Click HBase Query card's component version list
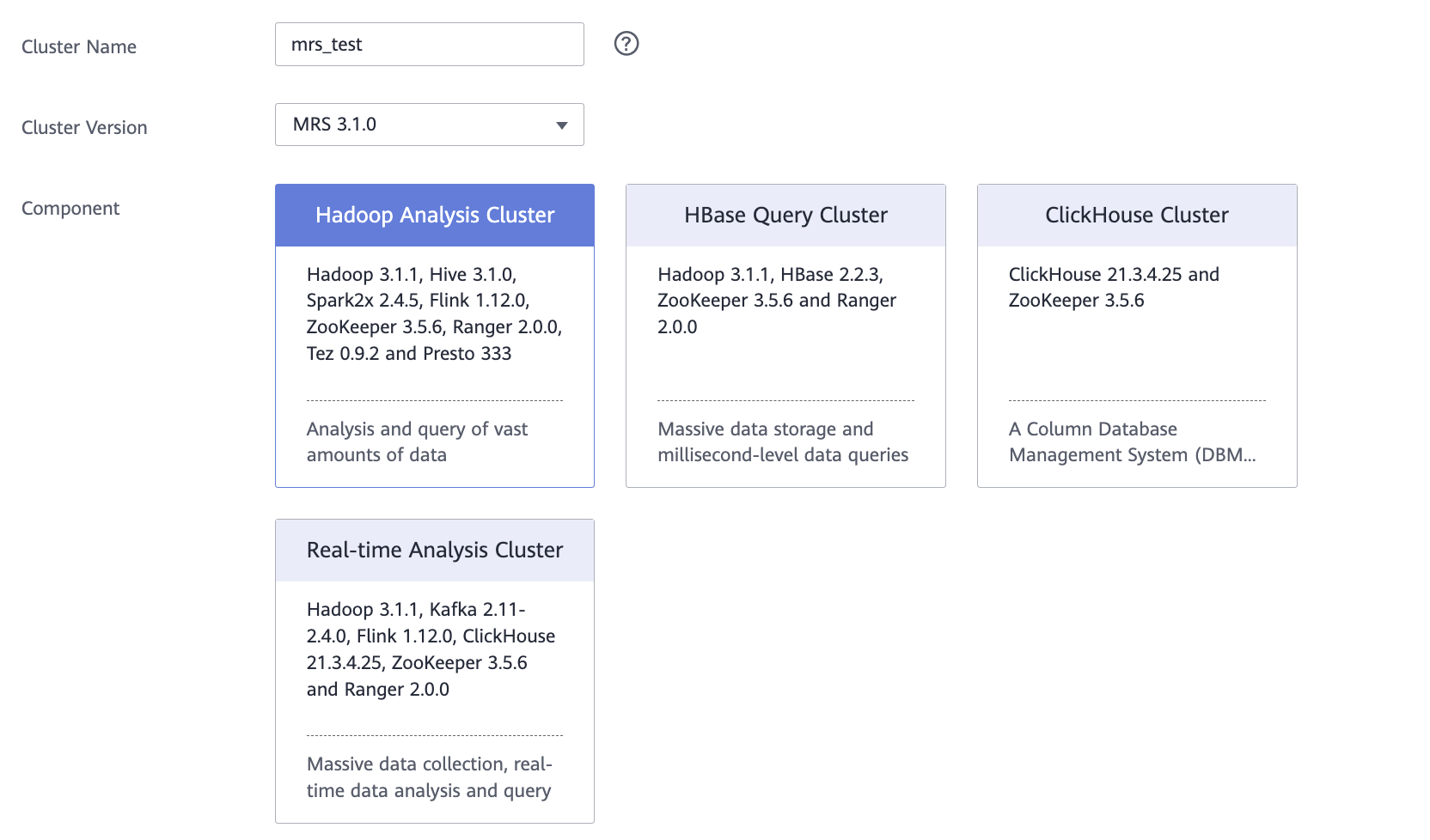Screen dimensions: 1430x840 pyautogui.click(x=777, y=301)
